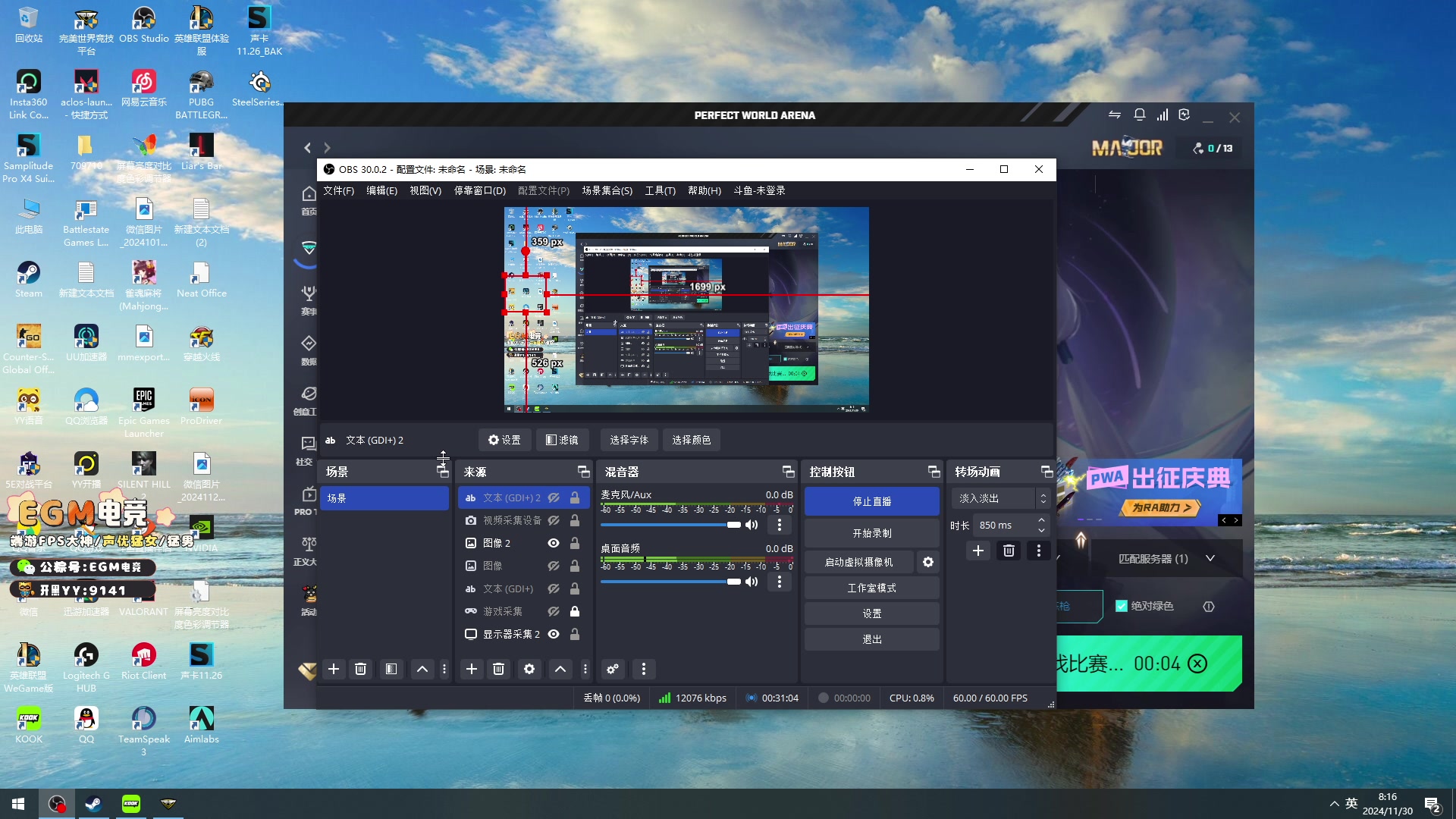Adjust the 桌面音频 volume slider
The width and height of the screenshot is (1456, 819).
pos(733,582)
